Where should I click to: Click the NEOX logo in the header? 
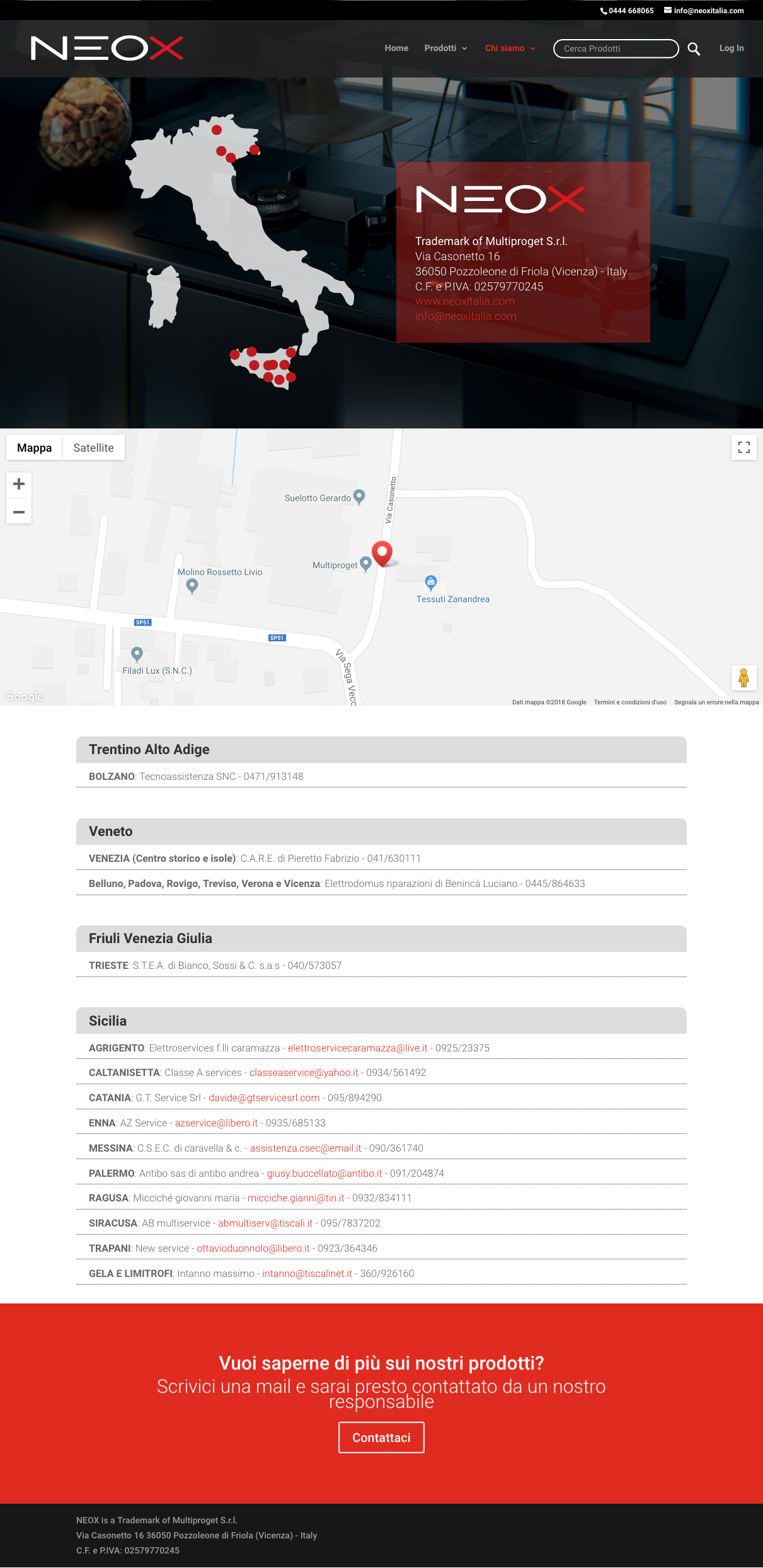(107, 49)
